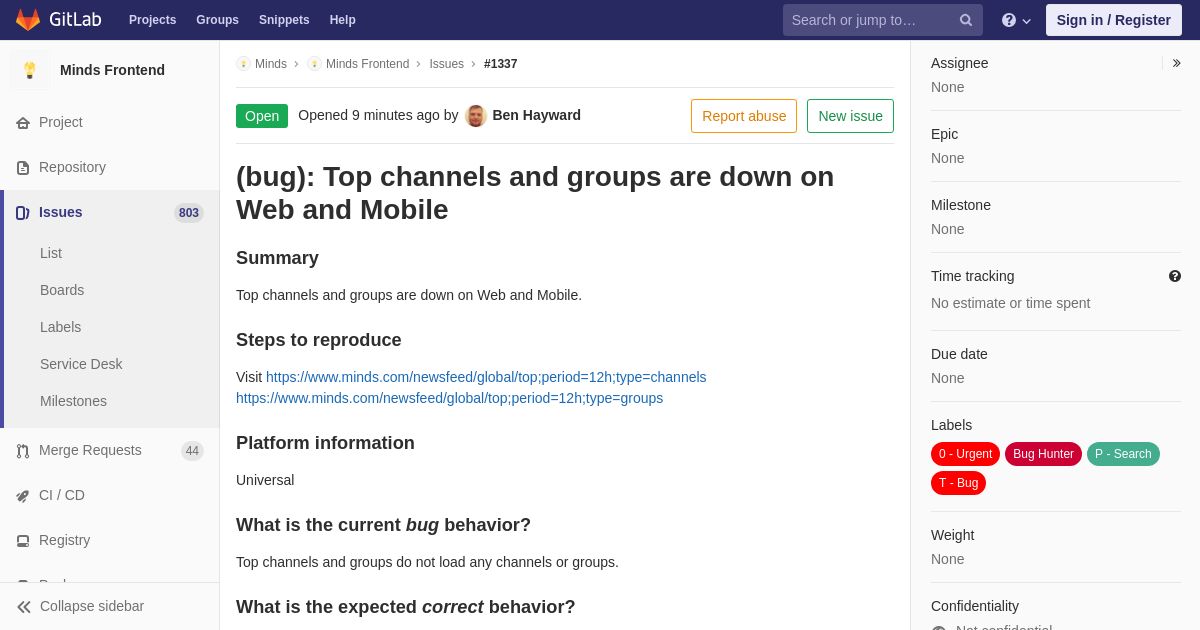
Task: Click the Registry icon
Action: 23,541
